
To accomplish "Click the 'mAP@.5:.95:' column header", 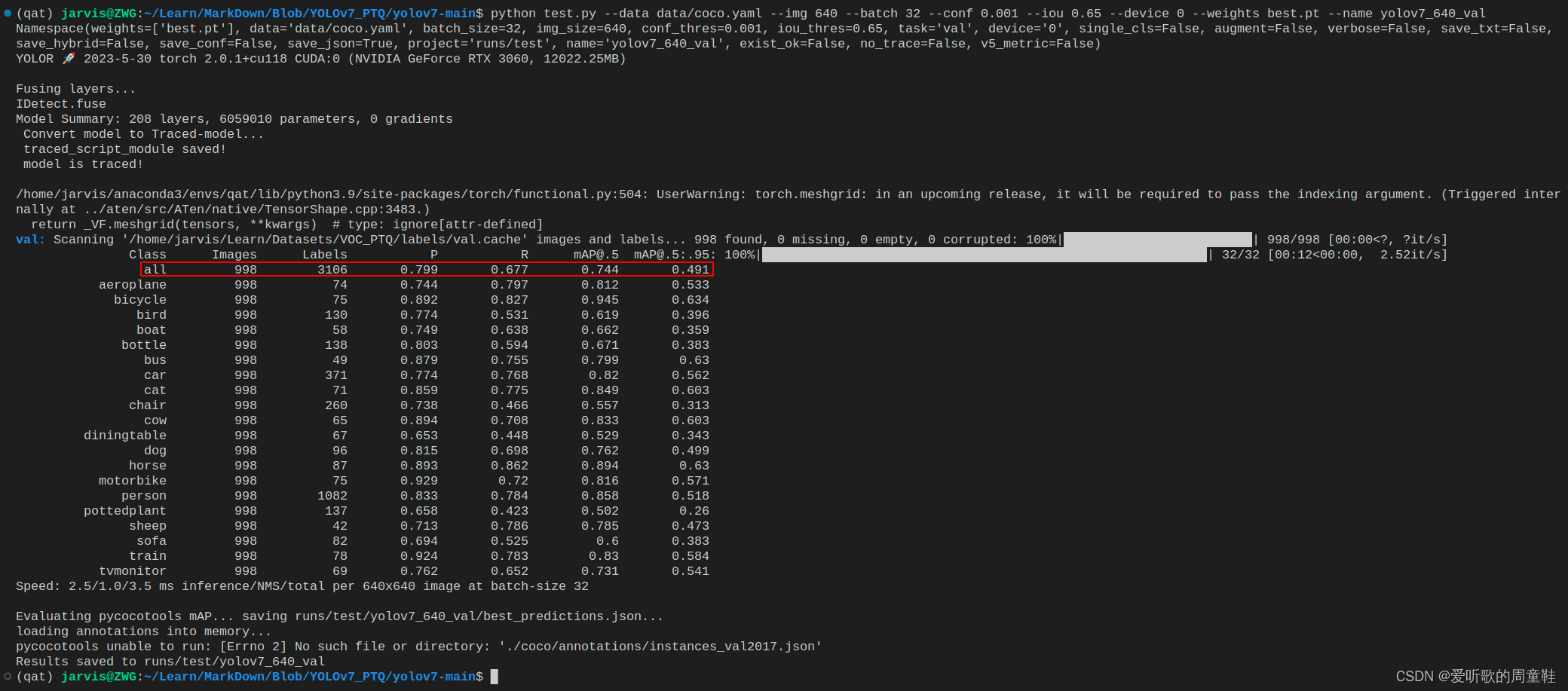I will (675, 255).
